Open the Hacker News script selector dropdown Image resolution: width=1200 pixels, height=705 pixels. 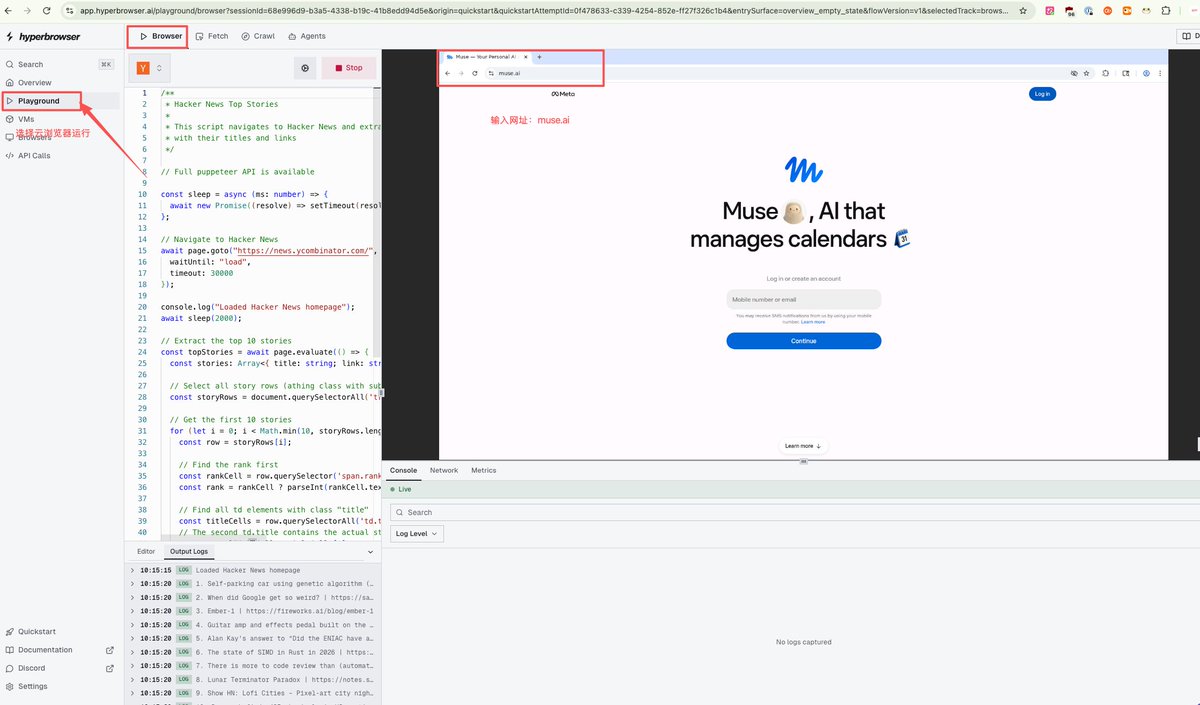click(149, 68)
